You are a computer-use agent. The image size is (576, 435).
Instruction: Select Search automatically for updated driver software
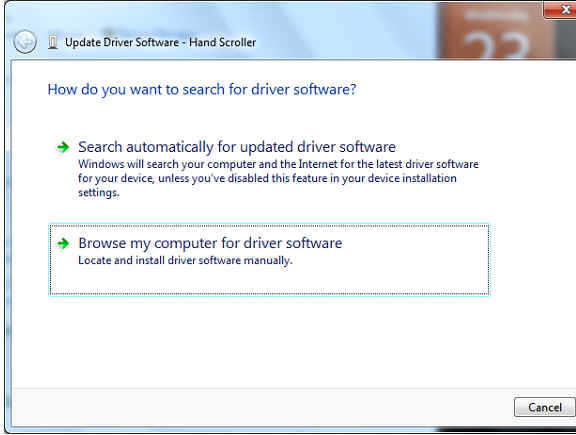point(237,147)
